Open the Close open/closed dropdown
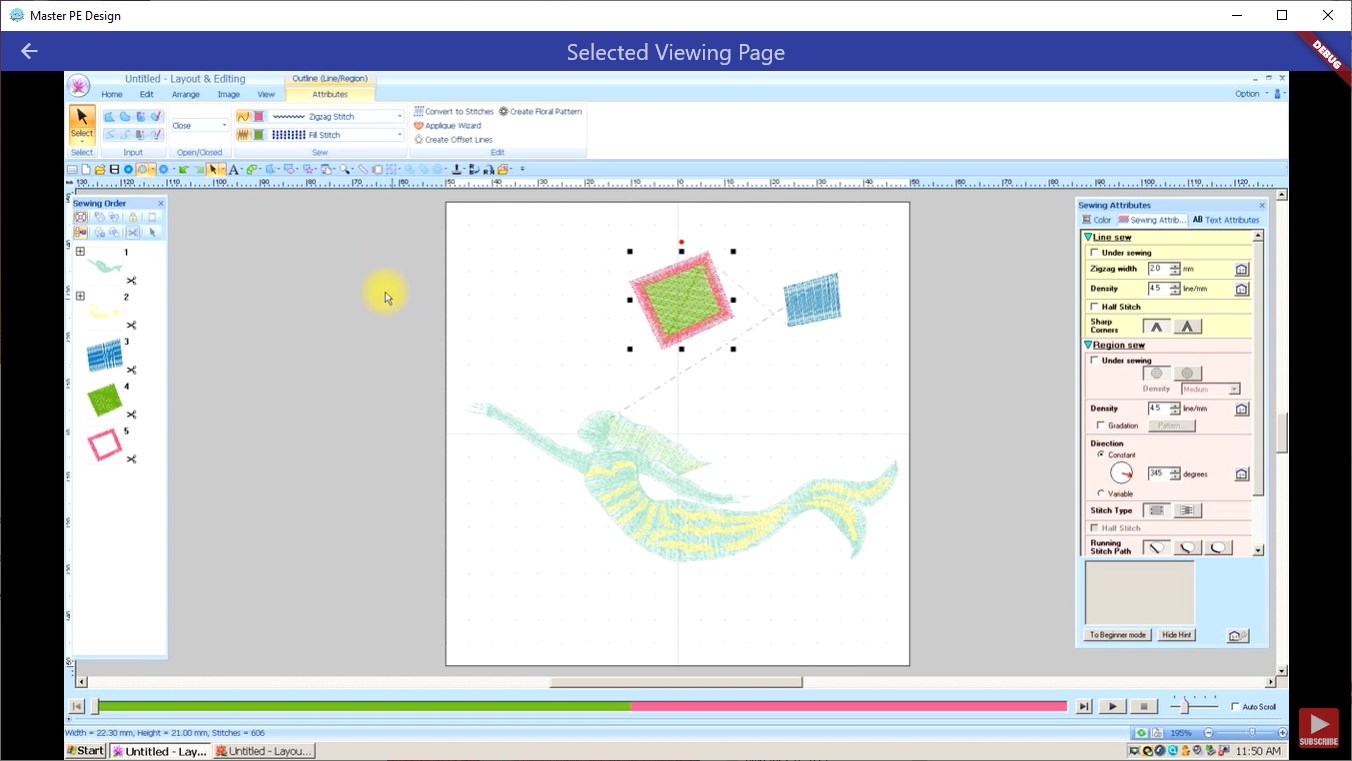1352x761 pixels. coord(225,125)
